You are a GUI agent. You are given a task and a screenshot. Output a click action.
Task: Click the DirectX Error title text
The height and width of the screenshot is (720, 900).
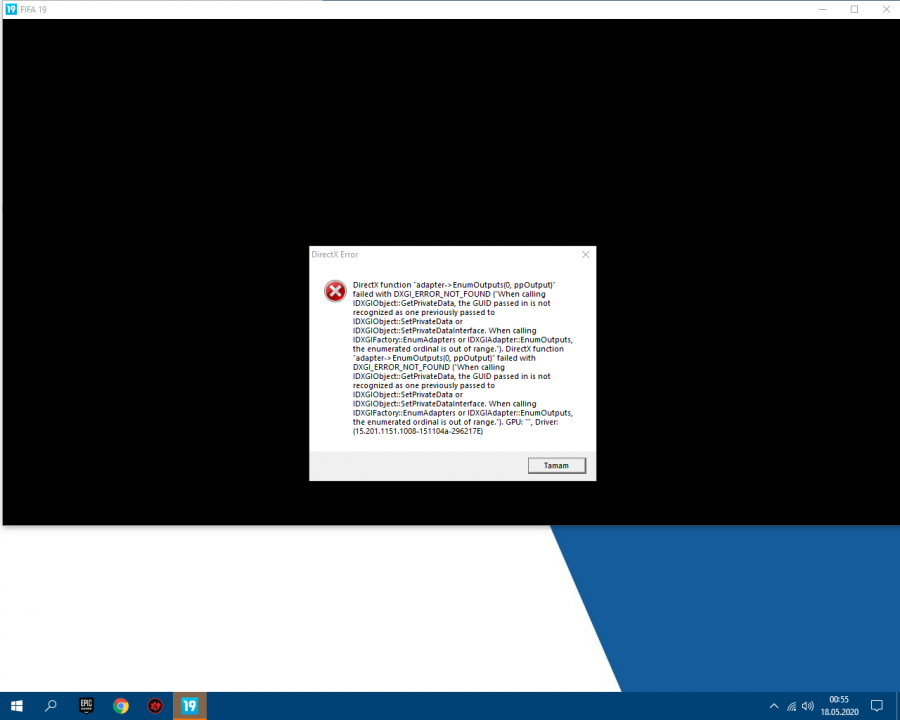[335, 254]
